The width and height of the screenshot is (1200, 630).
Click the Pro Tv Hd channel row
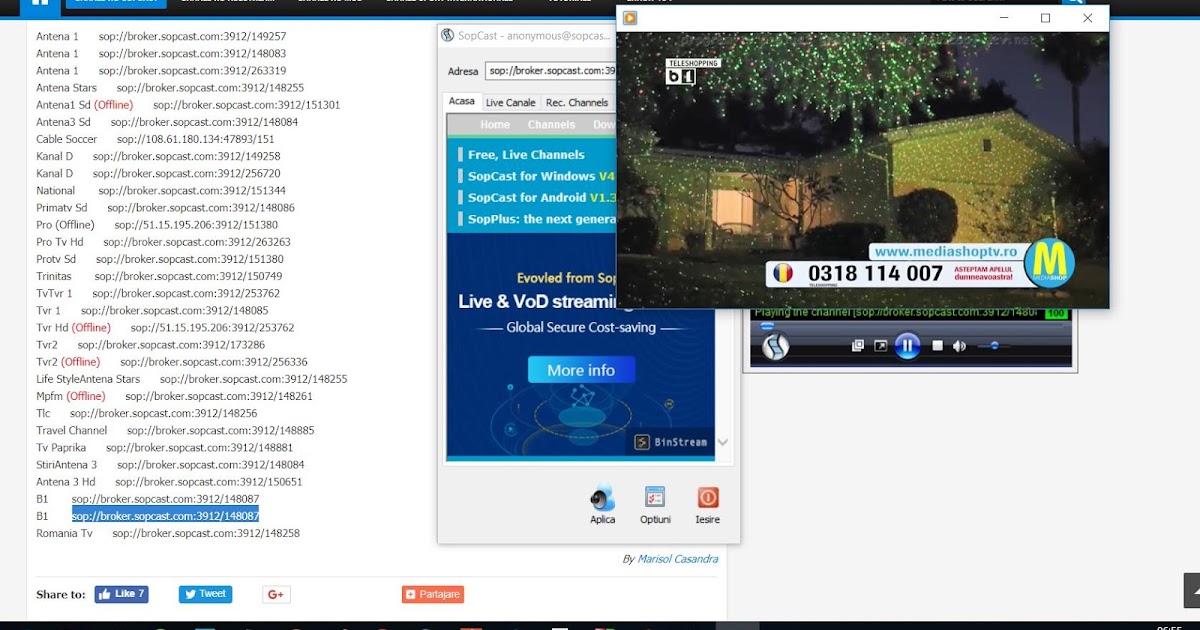pos(164,242)
